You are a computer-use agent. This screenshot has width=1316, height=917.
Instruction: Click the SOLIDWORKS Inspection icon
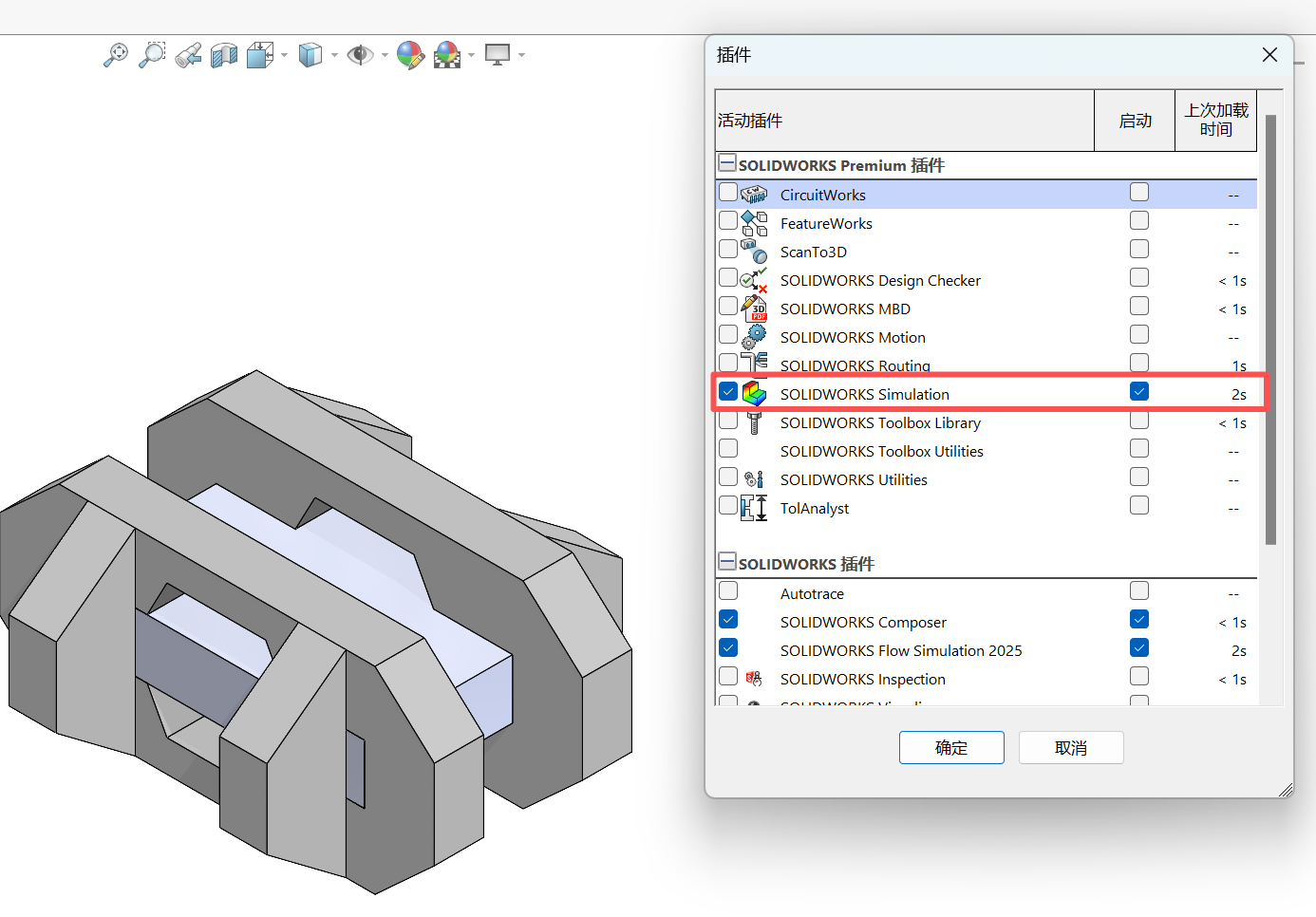(x=754, y=679)
